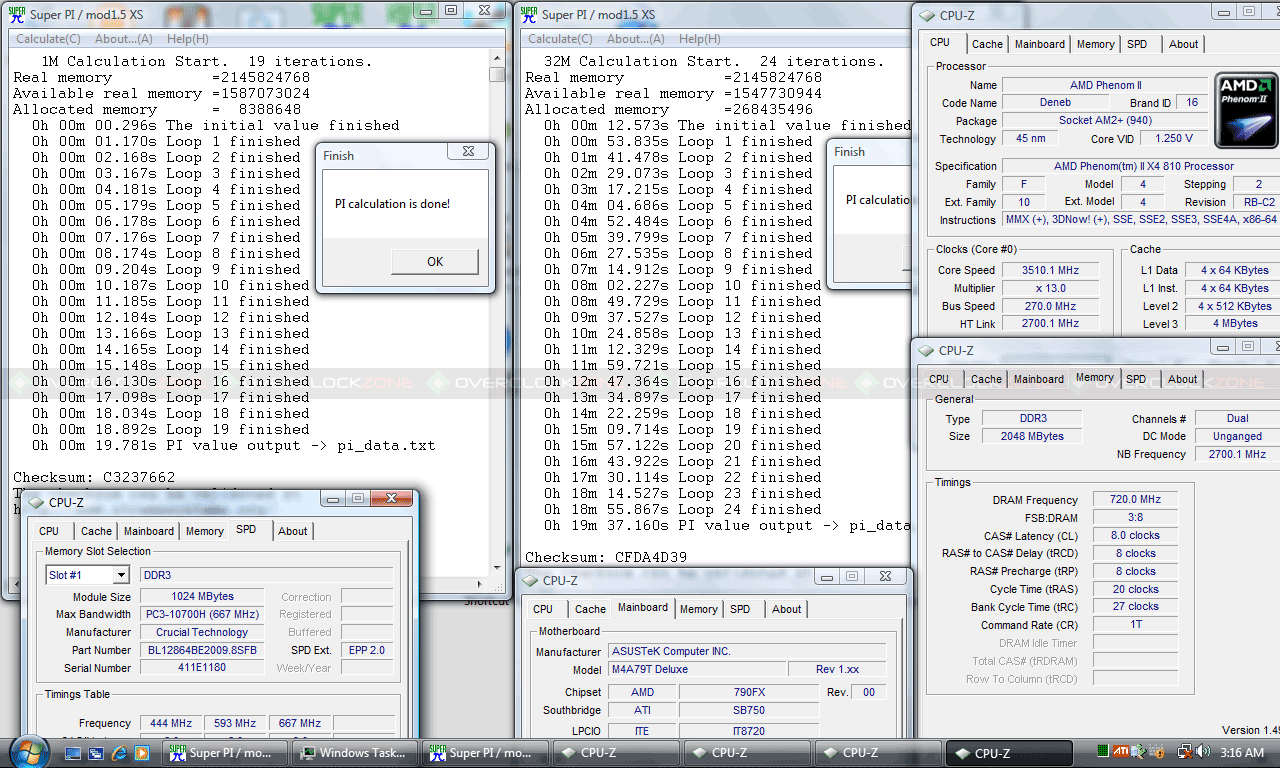The image size is (1280, 768).
Task: Click CAS# Latency 8.0 clocks value
Action: [1135, 536]
